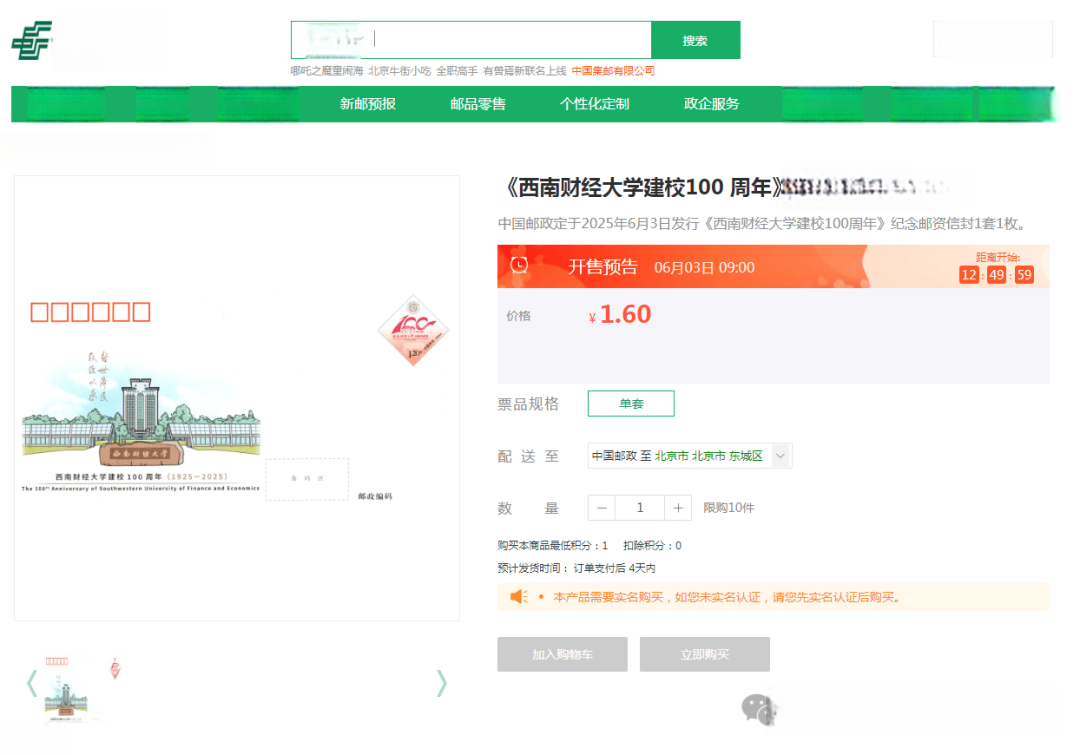Screen dimensions: 1080x755
Task: Click the green 搜索 search button
Action: tap(696, 40)
